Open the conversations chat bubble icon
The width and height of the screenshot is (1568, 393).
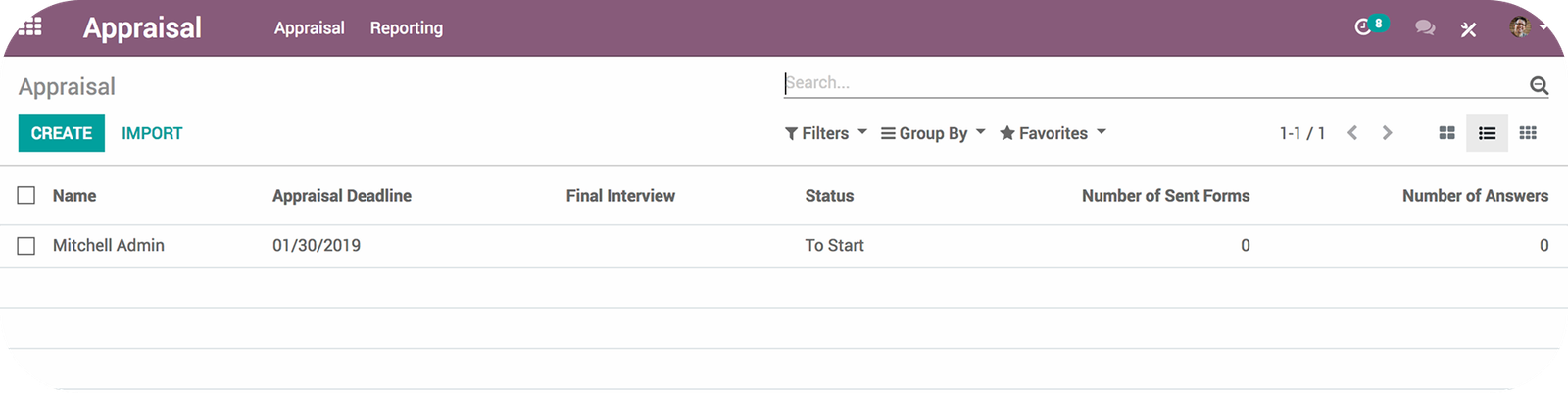[x=1425, y=28]
